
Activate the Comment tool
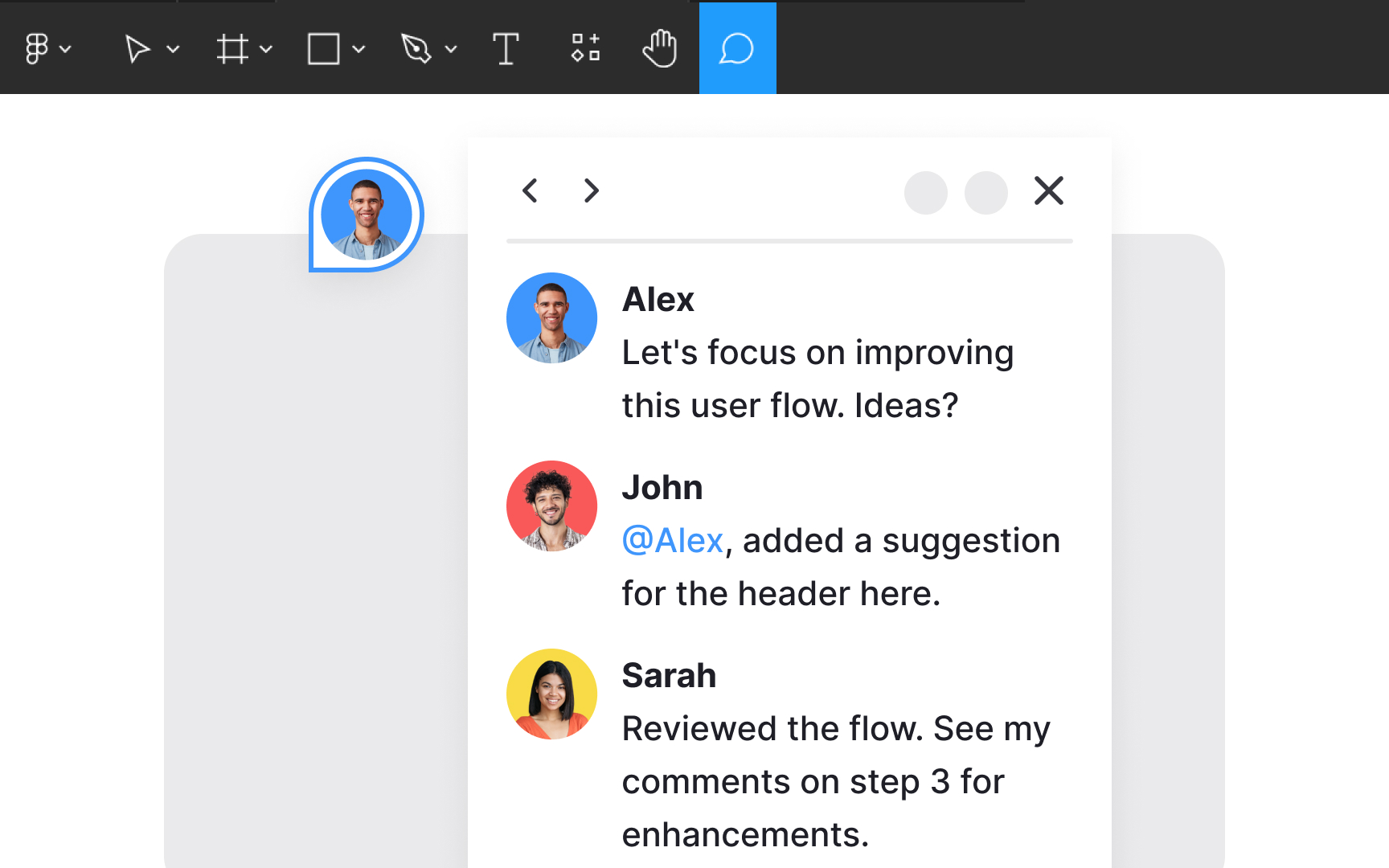click(x=737, y=48)
